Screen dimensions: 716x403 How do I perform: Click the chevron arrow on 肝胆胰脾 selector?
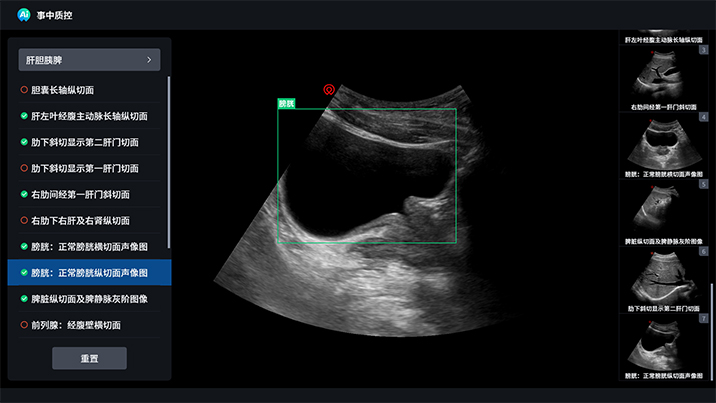pyautogui.click(x=149, y=60)
